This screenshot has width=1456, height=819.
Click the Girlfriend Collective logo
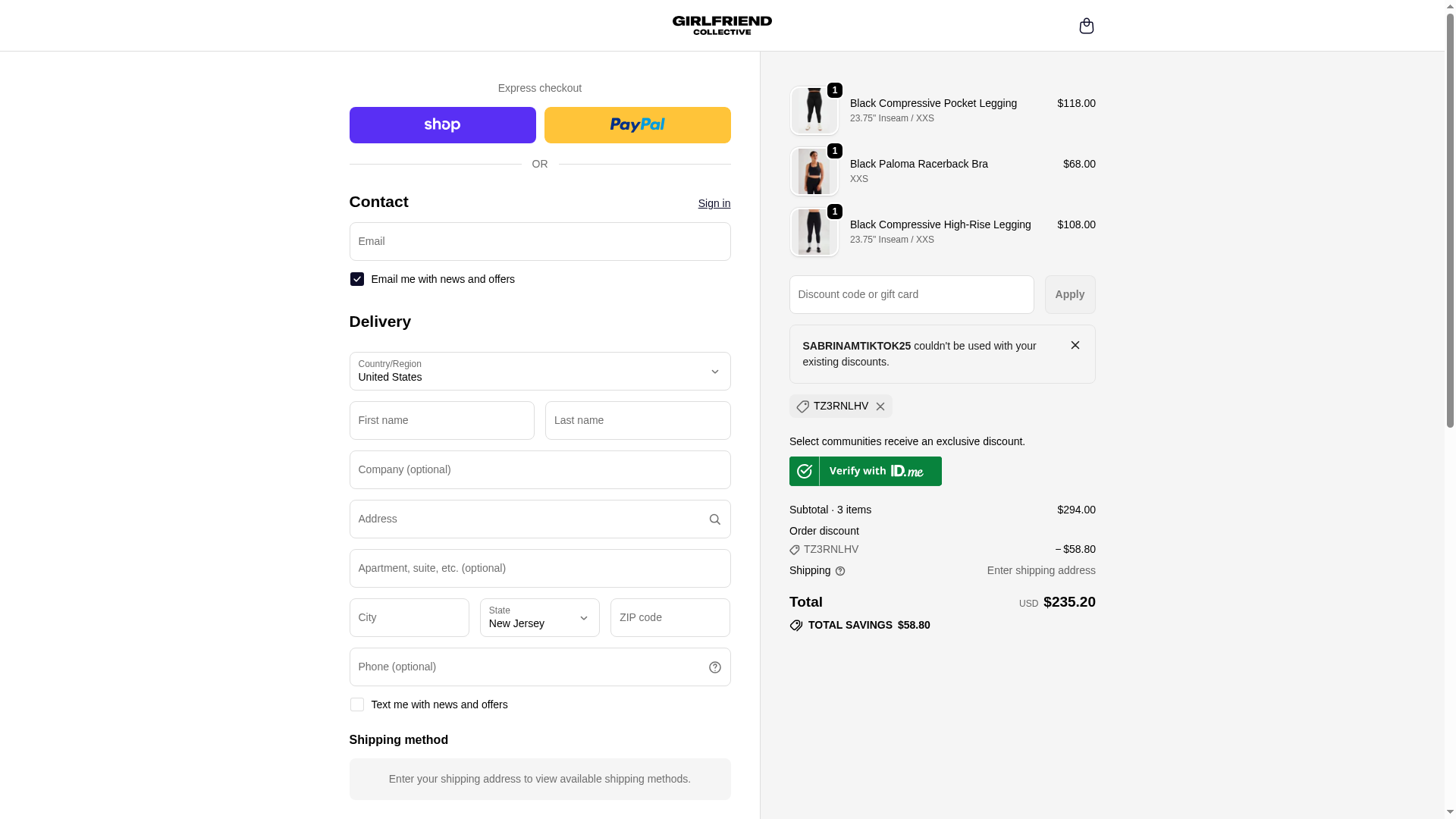pos(722,25)
